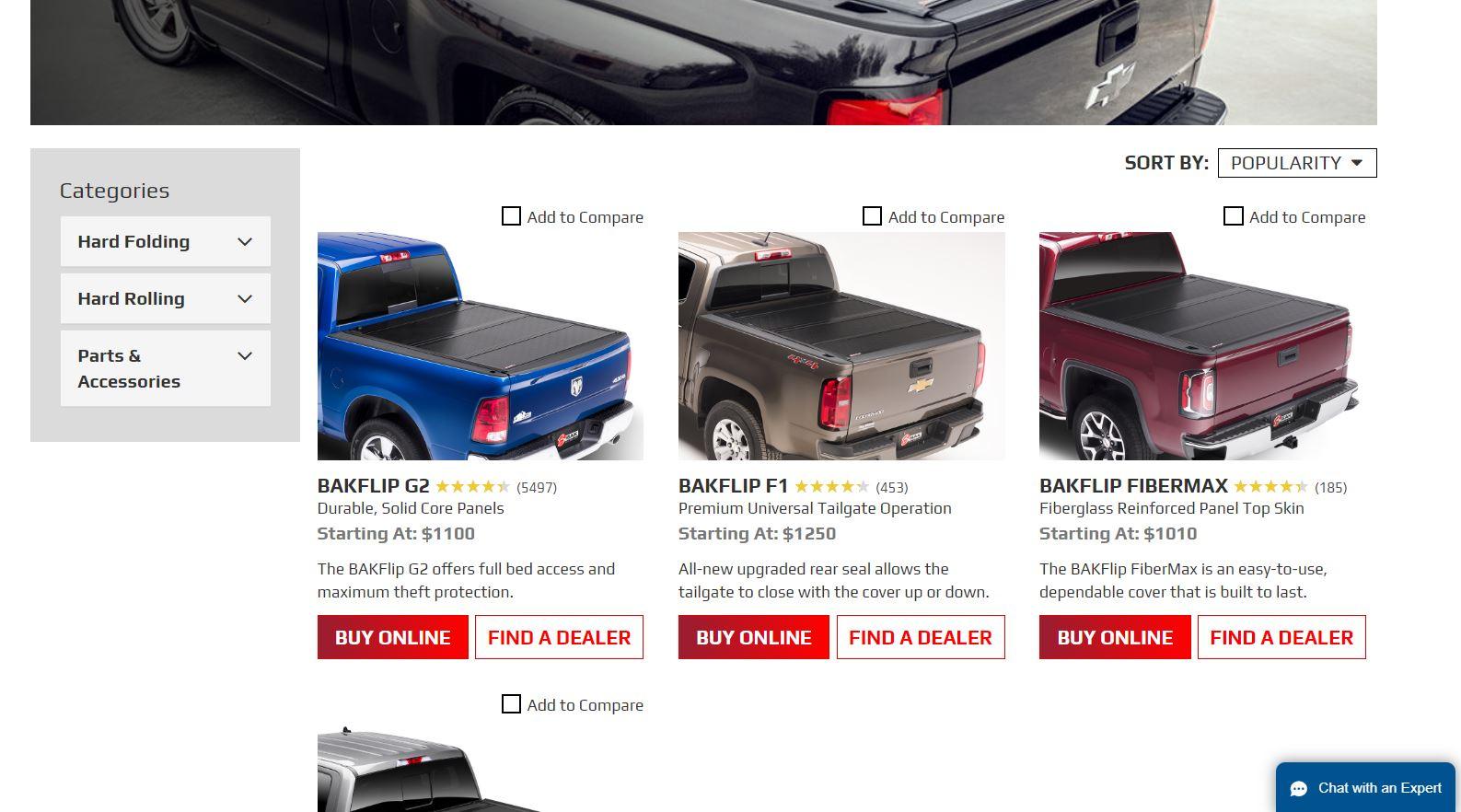Check Add to Compare for BAKFlip F1

tap(872, 216)
